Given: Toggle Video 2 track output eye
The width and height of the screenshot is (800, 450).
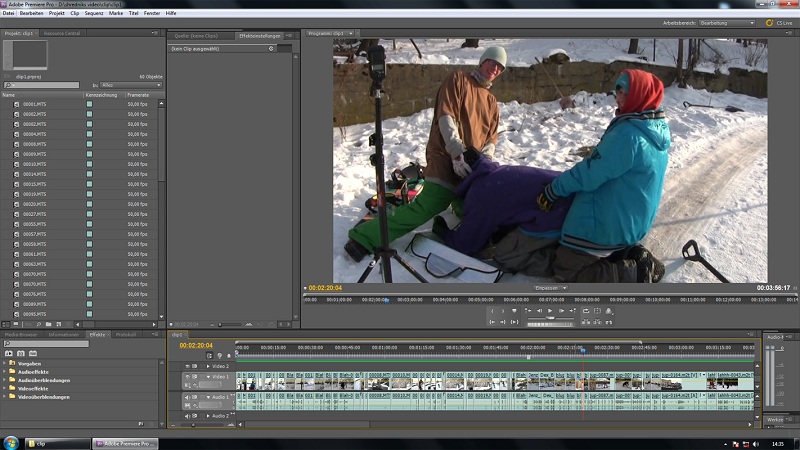Looking at the screenshot, I should coord(186,366).
